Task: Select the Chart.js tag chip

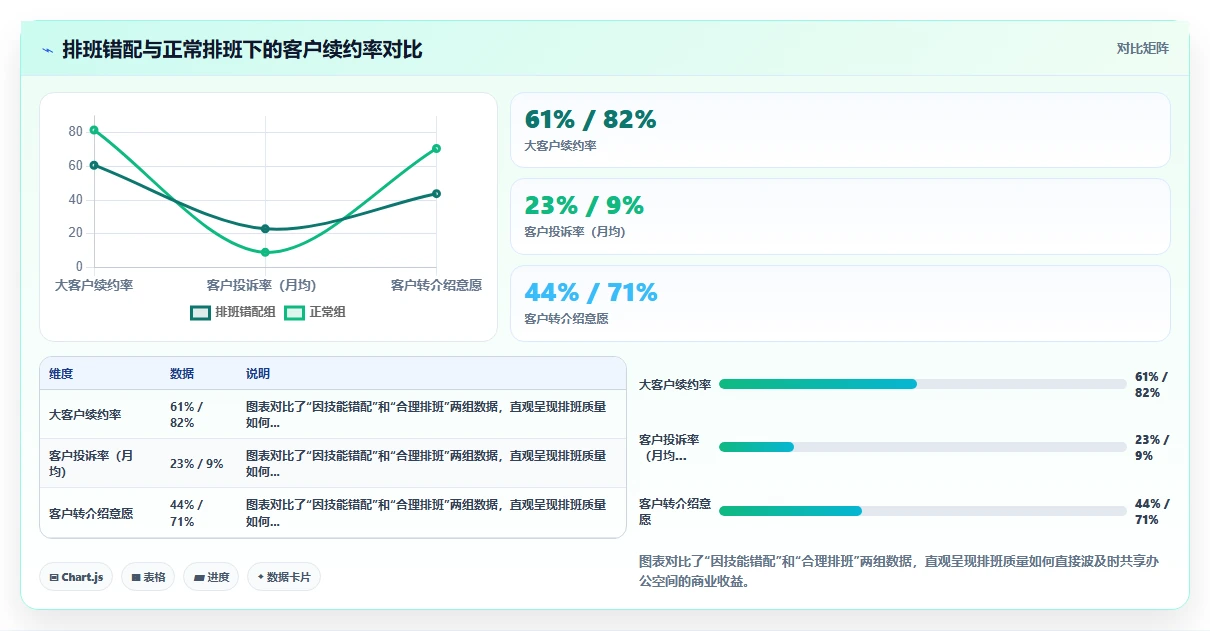Action: click(76, 577)
